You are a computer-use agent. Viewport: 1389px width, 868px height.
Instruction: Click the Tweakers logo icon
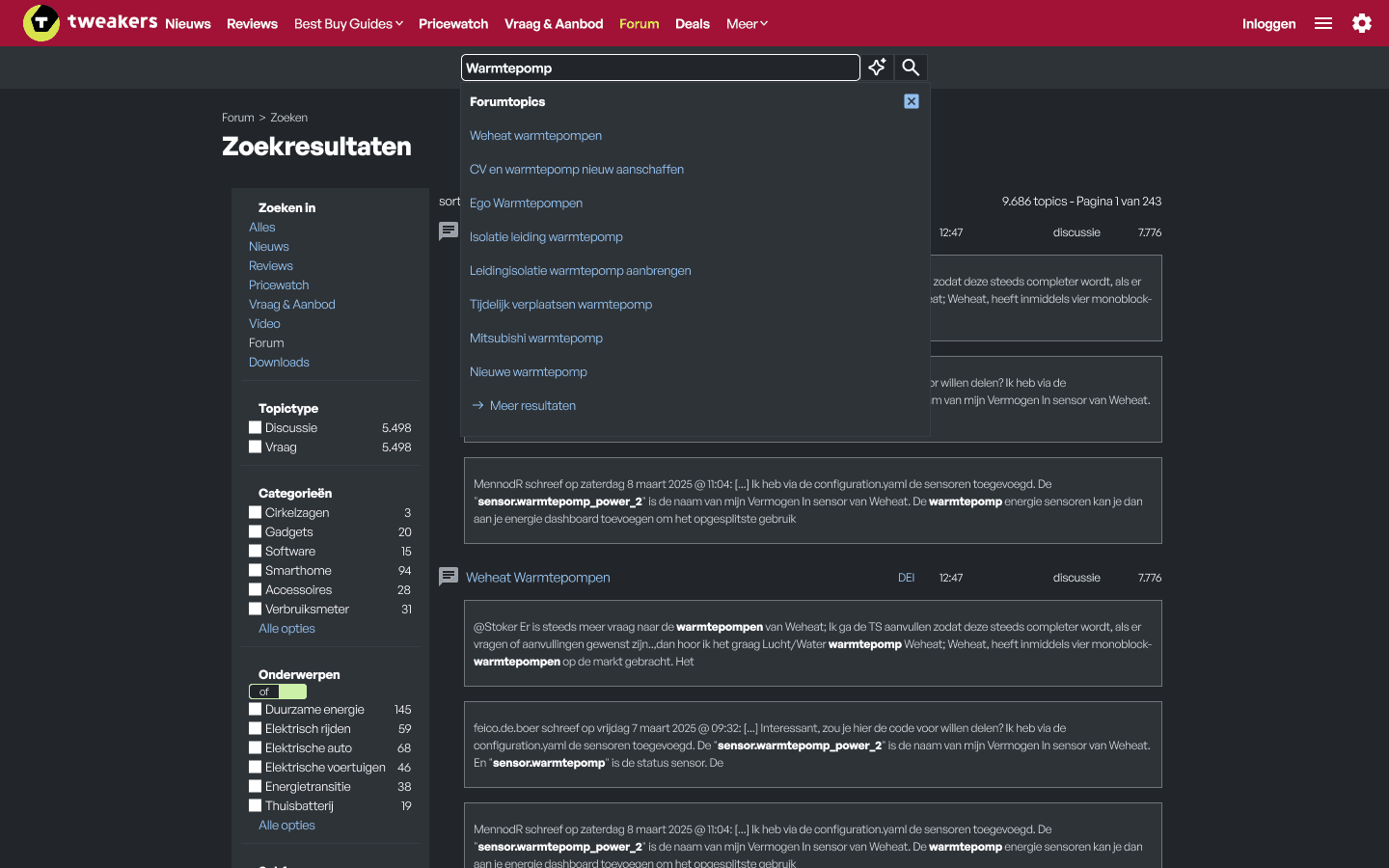click(41, 22)
